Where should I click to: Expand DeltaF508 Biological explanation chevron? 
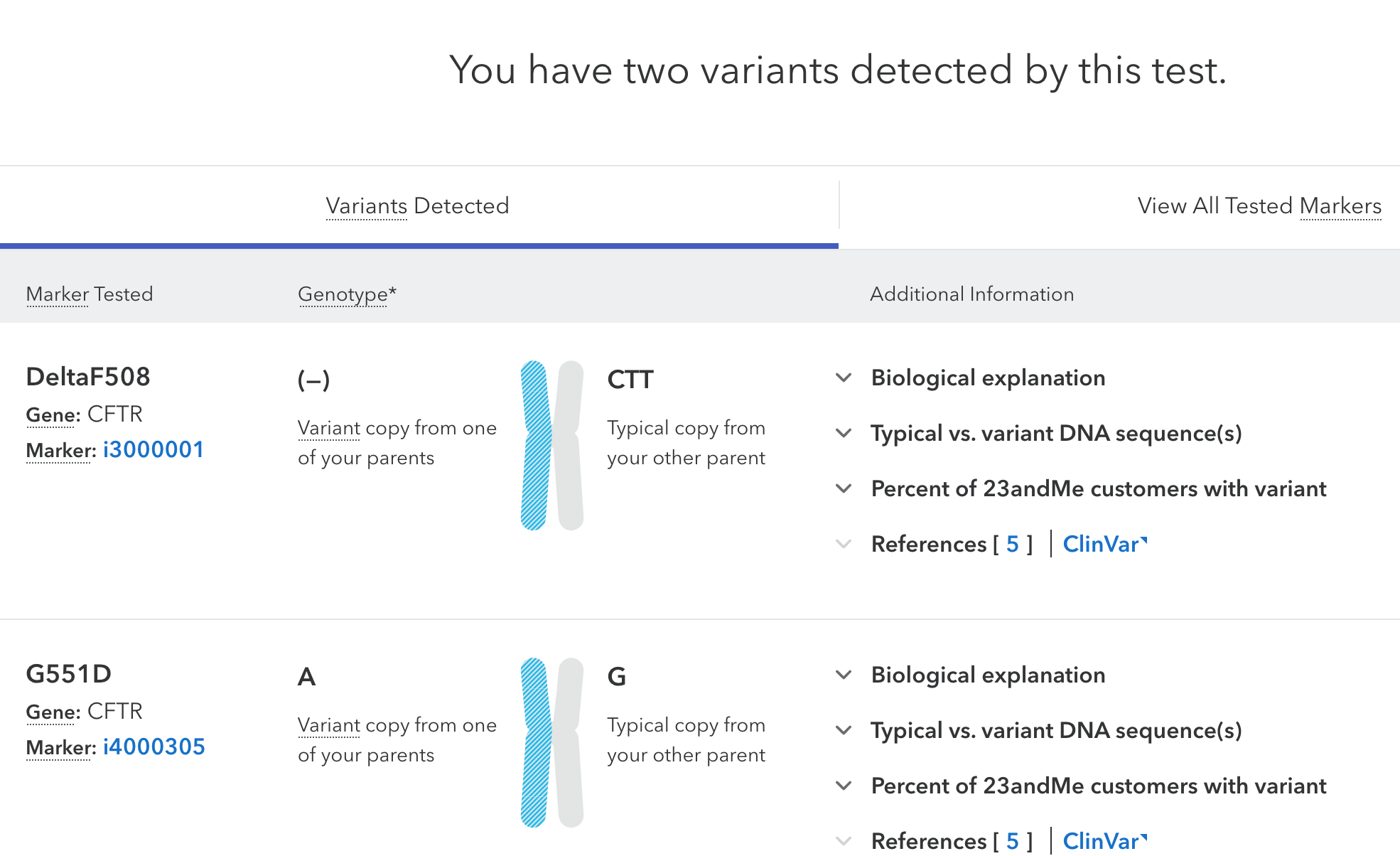[844, 378]
